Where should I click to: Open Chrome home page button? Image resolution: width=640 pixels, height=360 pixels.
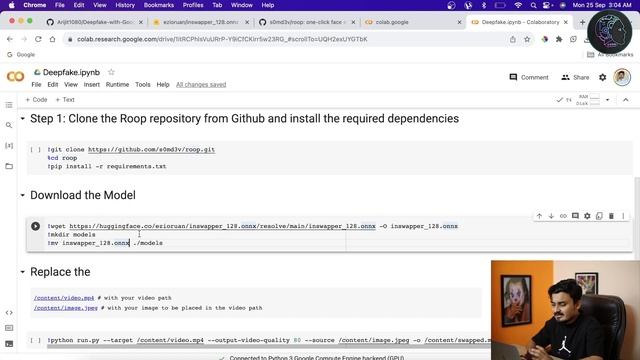point(52,39)
